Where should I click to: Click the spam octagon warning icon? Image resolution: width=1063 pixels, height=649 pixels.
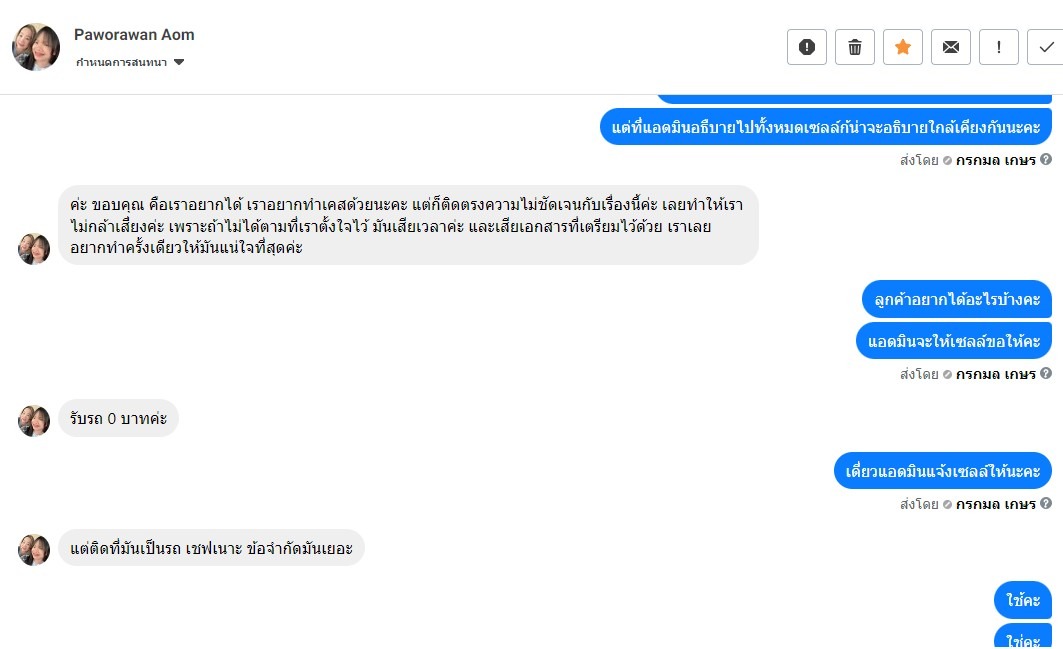[807, 47]
